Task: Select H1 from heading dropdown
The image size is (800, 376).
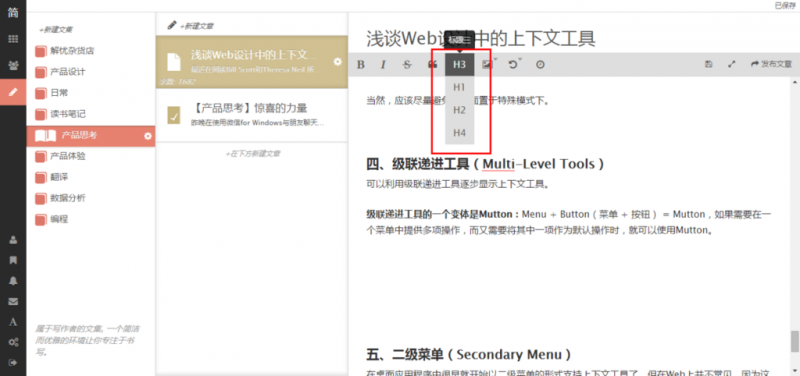Action: coord(459,87)
